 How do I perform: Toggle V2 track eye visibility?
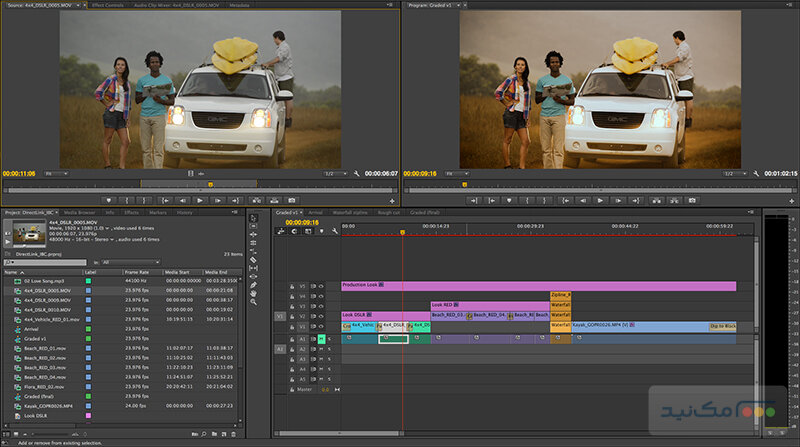point(321,316)
